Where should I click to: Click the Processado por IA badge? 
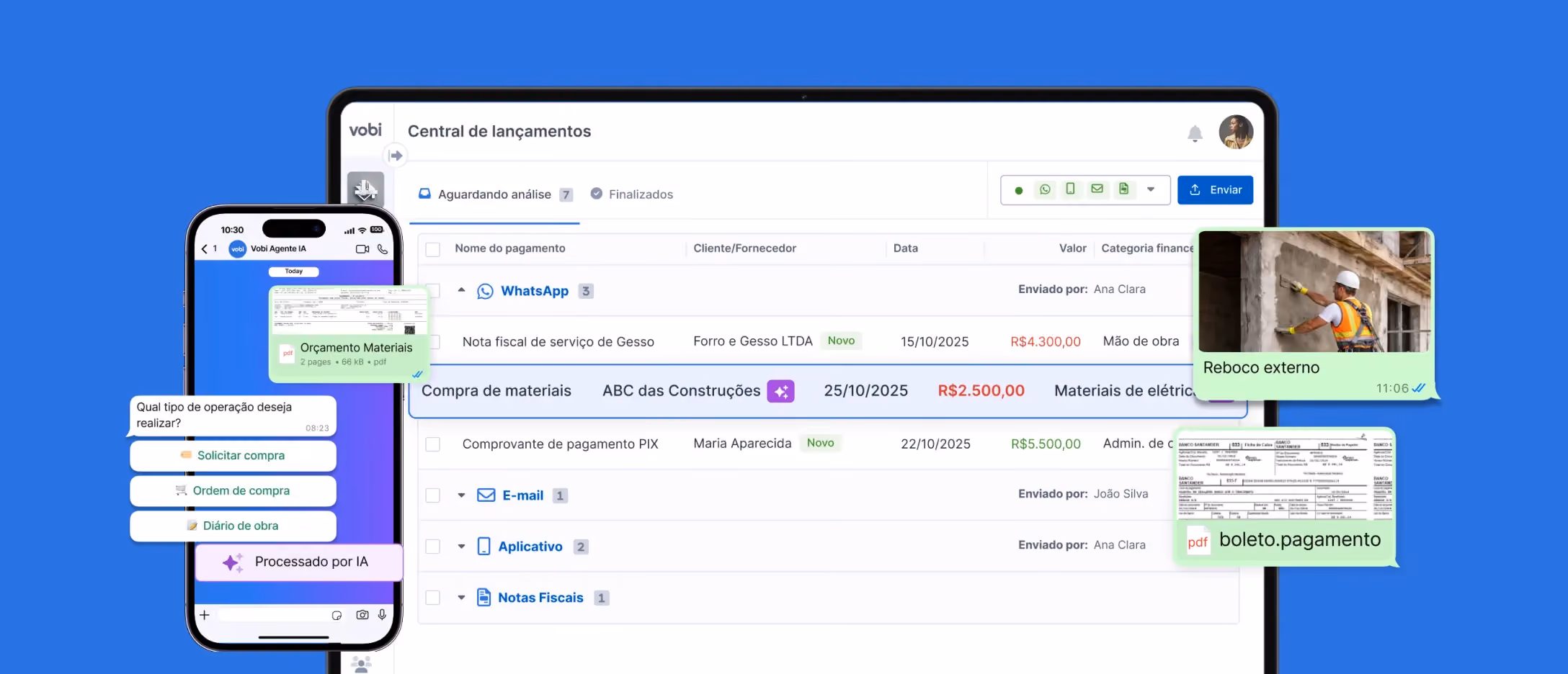click(298, 562)
